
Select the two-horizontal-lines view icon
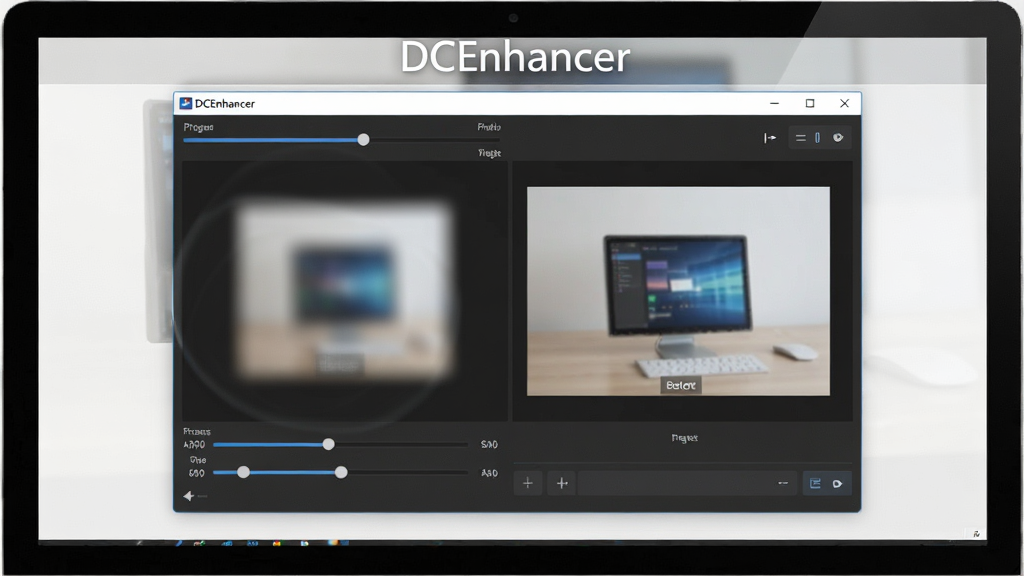coord(801,138)
